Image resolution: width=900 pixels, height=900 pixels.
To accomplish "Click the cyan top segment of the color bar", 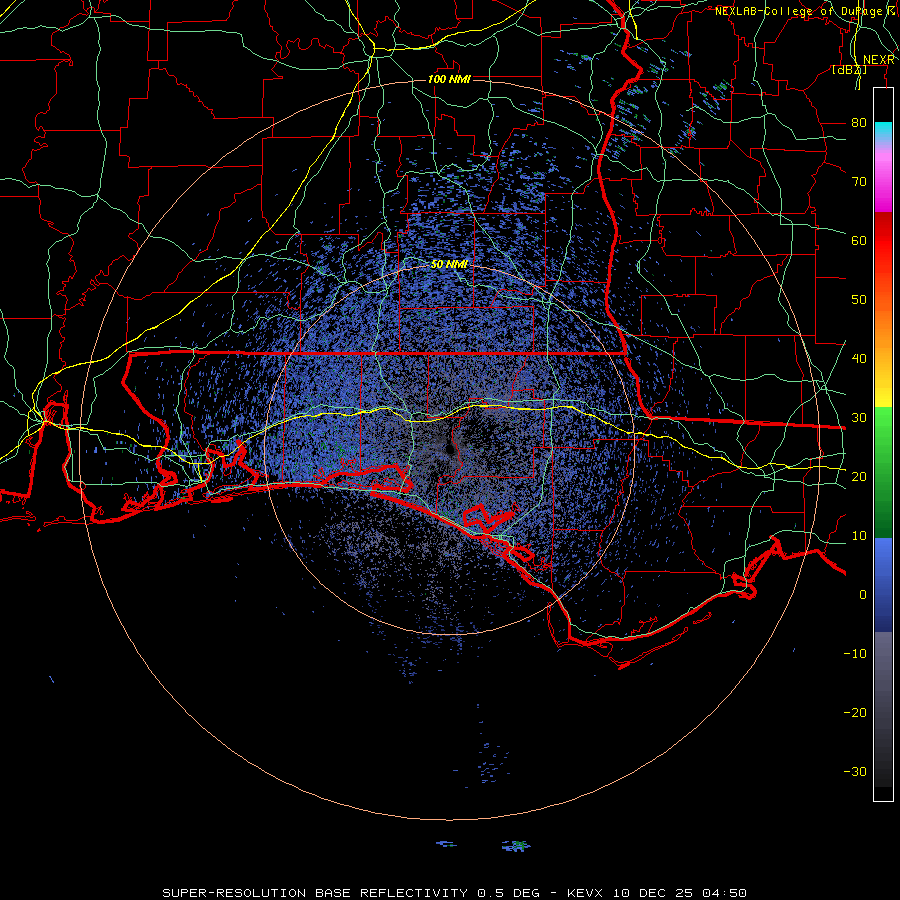I will point(883,131).
